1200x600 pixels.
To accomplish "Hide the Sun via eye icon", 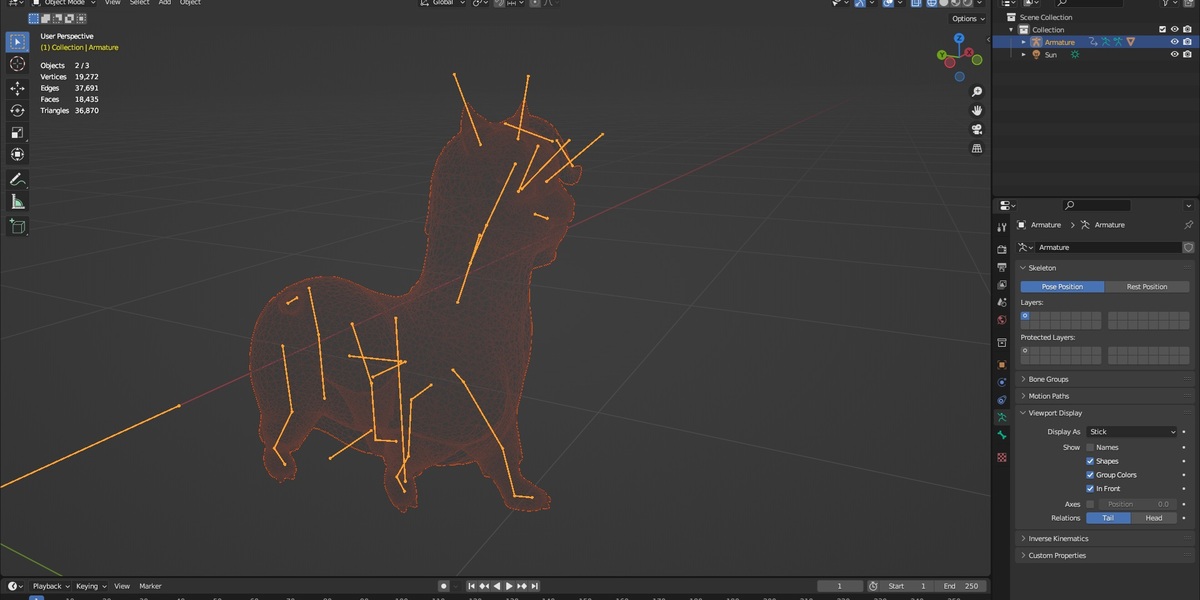I will (x=1175, y=55).
